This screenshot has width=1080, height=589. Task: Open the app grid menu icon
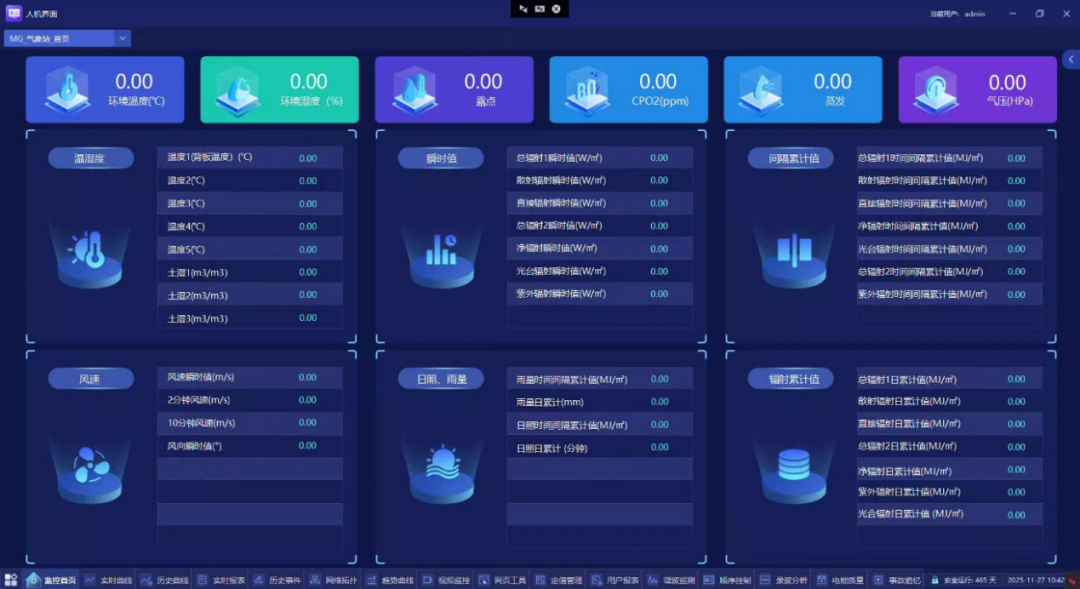tap(10, 580)
